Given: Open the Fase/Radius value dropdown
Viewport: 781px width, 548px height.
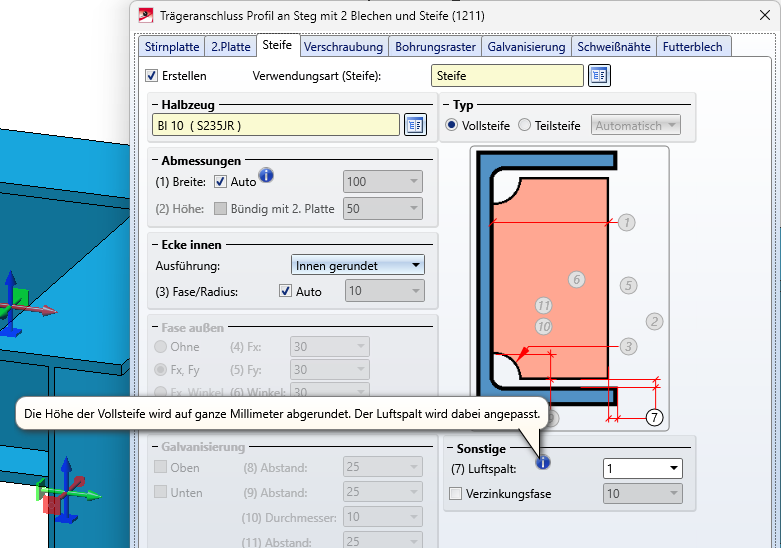Looking at the screenshot, I should (x=385, y=291).
